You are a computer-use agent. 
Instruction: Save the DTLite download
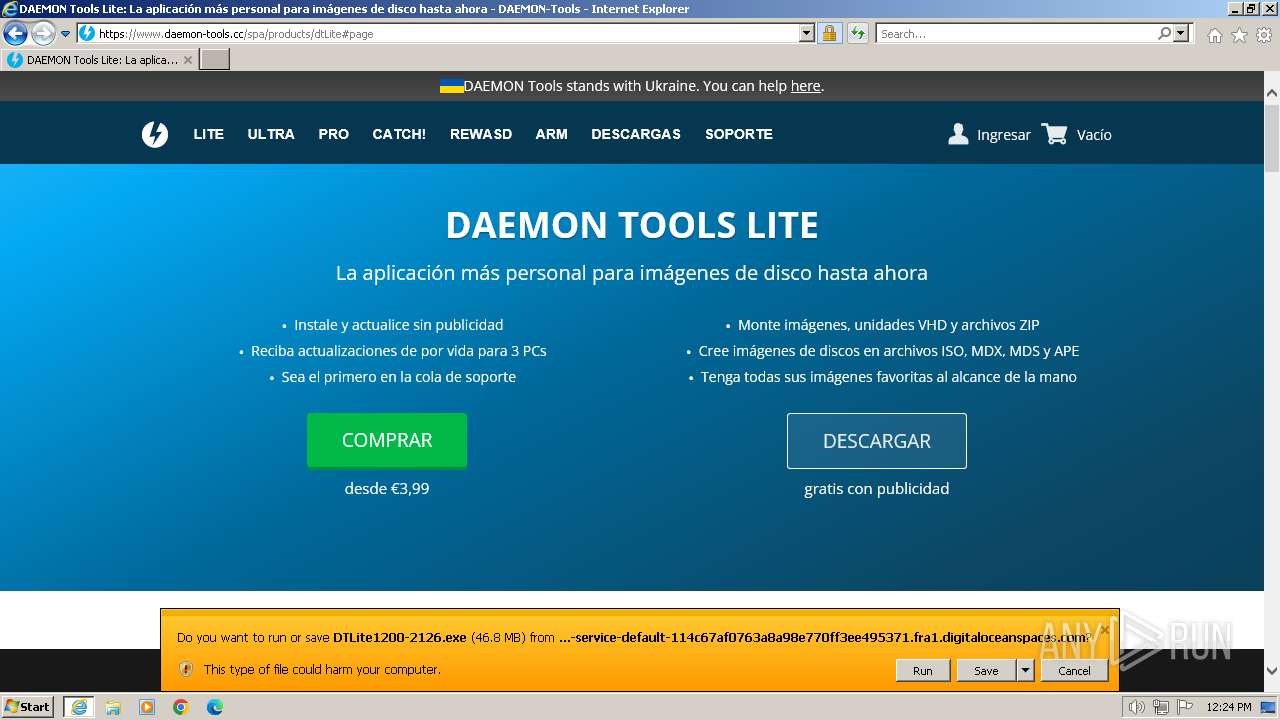(986, 670)
